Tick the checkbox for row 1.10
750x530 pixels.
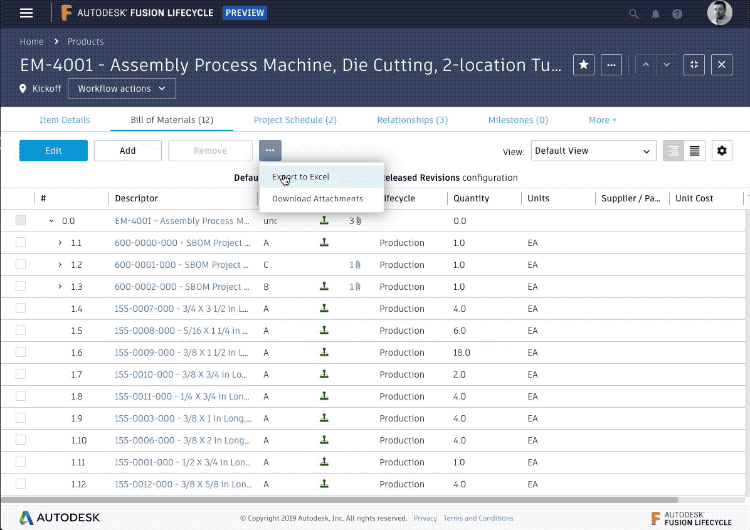(x=21, y=440)
